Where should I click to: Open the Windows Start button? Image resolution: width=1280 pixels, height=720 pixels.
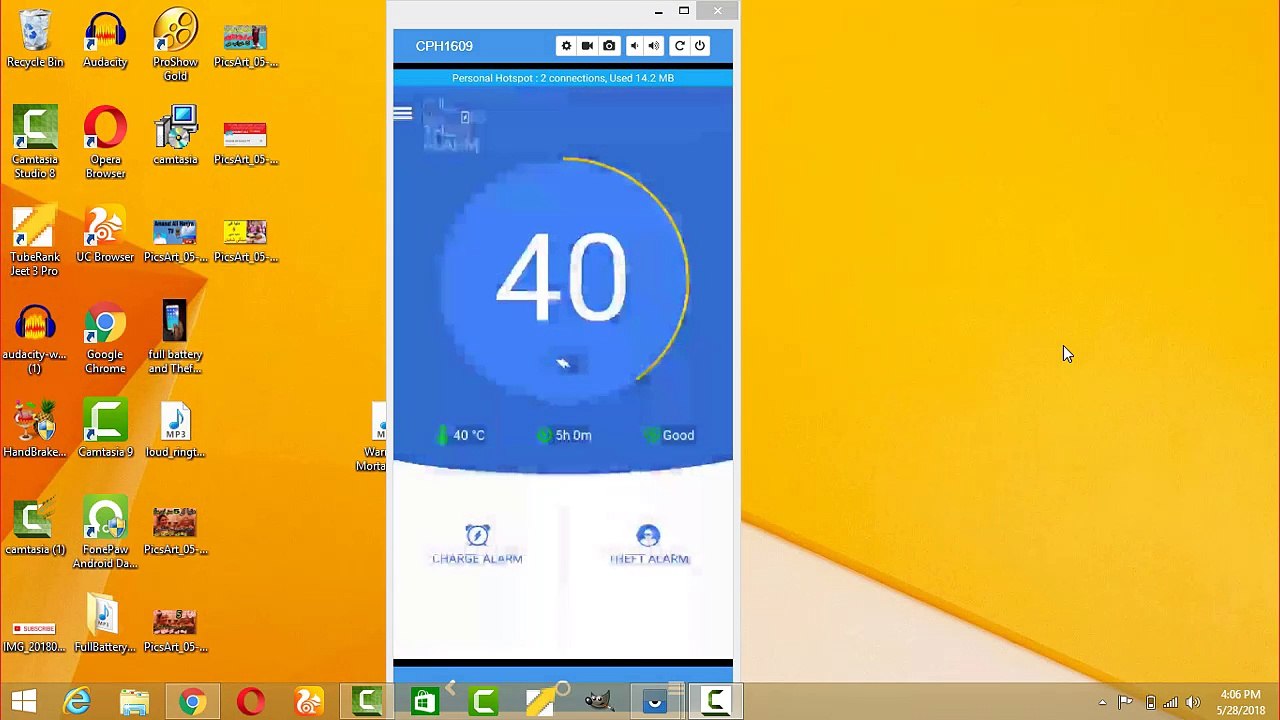click(x=24, y=702)
